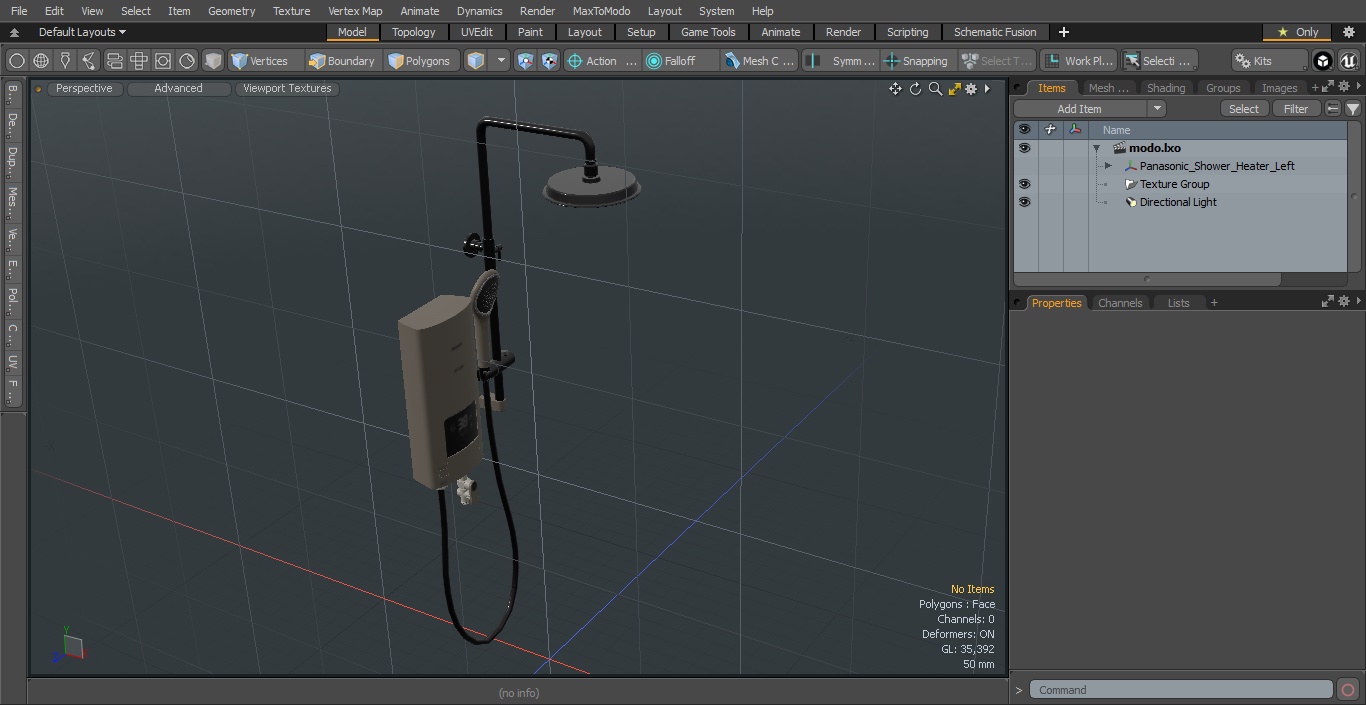
Task: Click the funnel filter icon in Items panel
Action: [1353, 108]
